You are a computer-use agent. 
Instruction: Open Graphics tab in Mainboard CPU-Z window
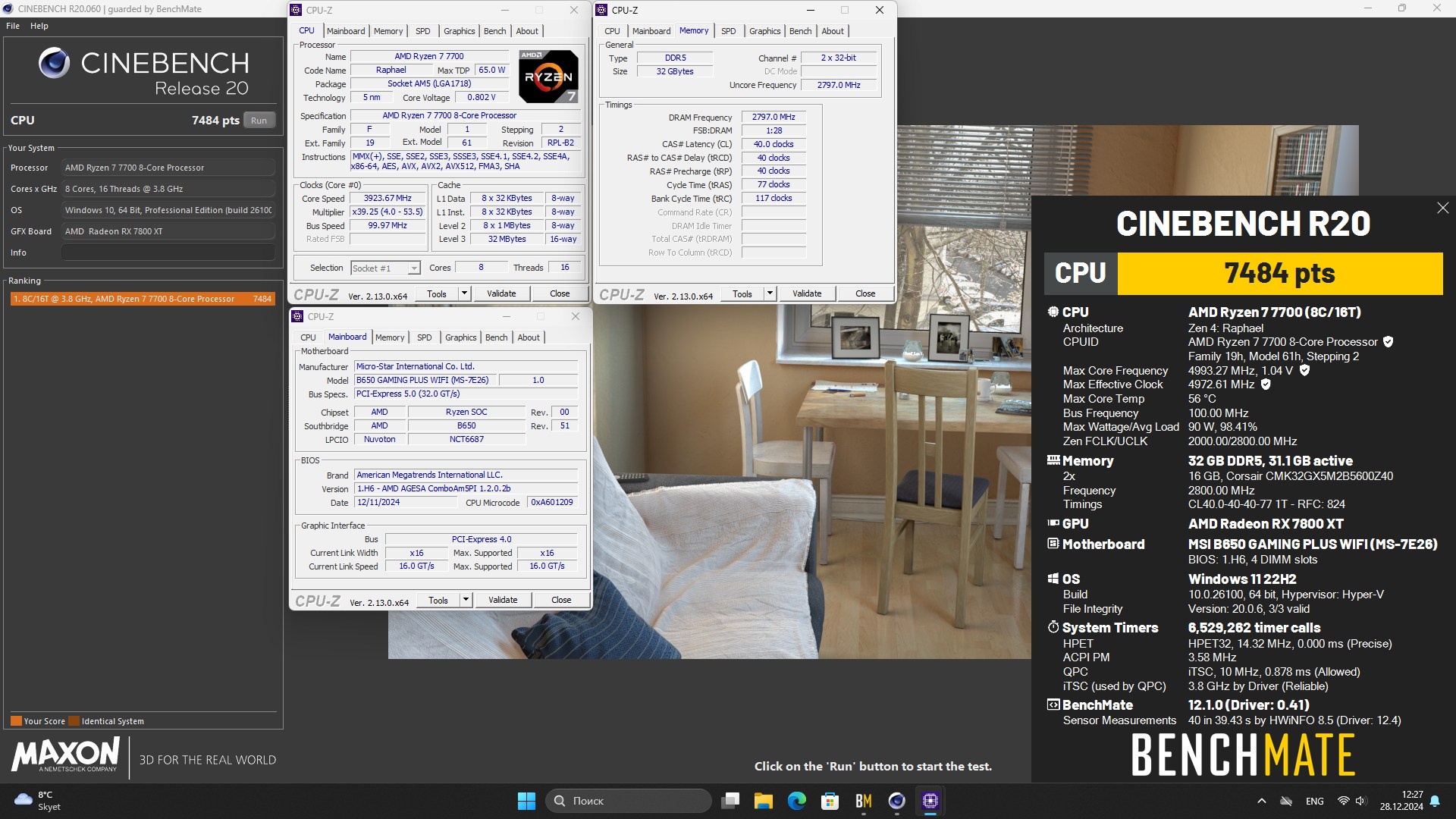(461, 337)
